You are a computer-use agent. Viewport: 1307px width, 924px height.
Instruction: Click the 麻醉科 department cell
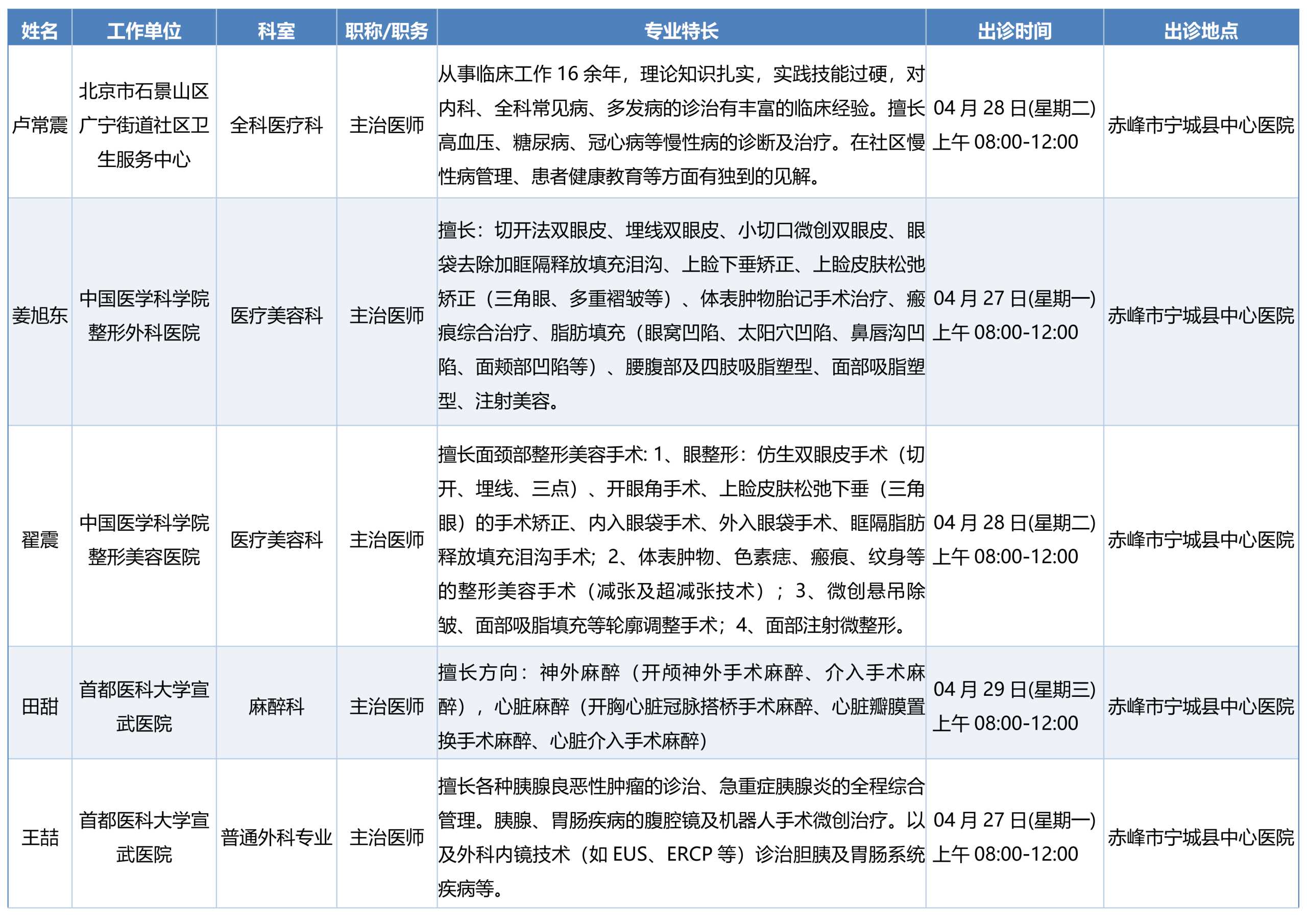coord(276,706)
